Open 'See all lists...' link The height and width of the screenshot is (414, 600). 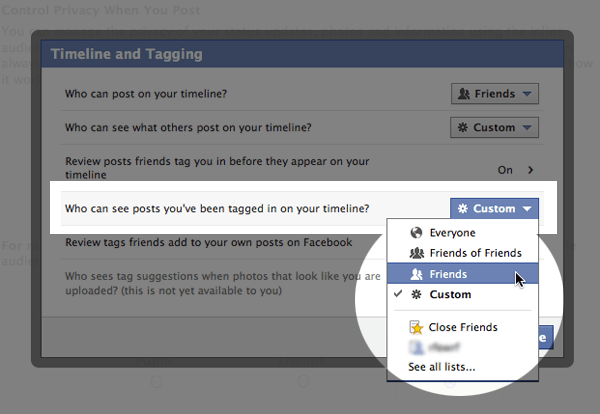tap(441, 368)
